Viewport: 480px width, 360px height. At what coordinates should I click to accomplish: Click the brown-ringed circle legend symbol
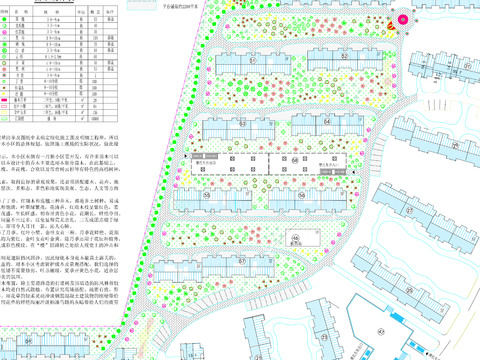4,63
